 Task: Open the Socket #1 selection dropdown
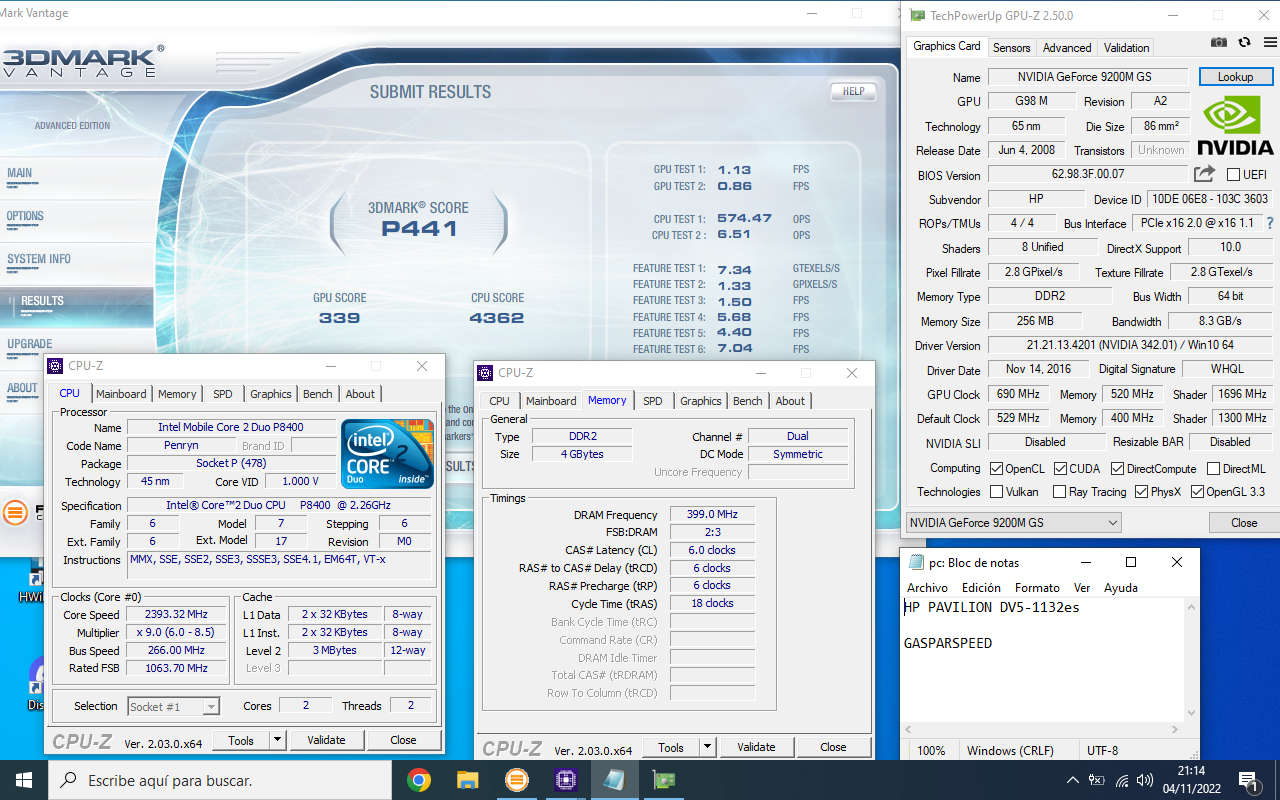pyautogui.click(x=173, y=706)
